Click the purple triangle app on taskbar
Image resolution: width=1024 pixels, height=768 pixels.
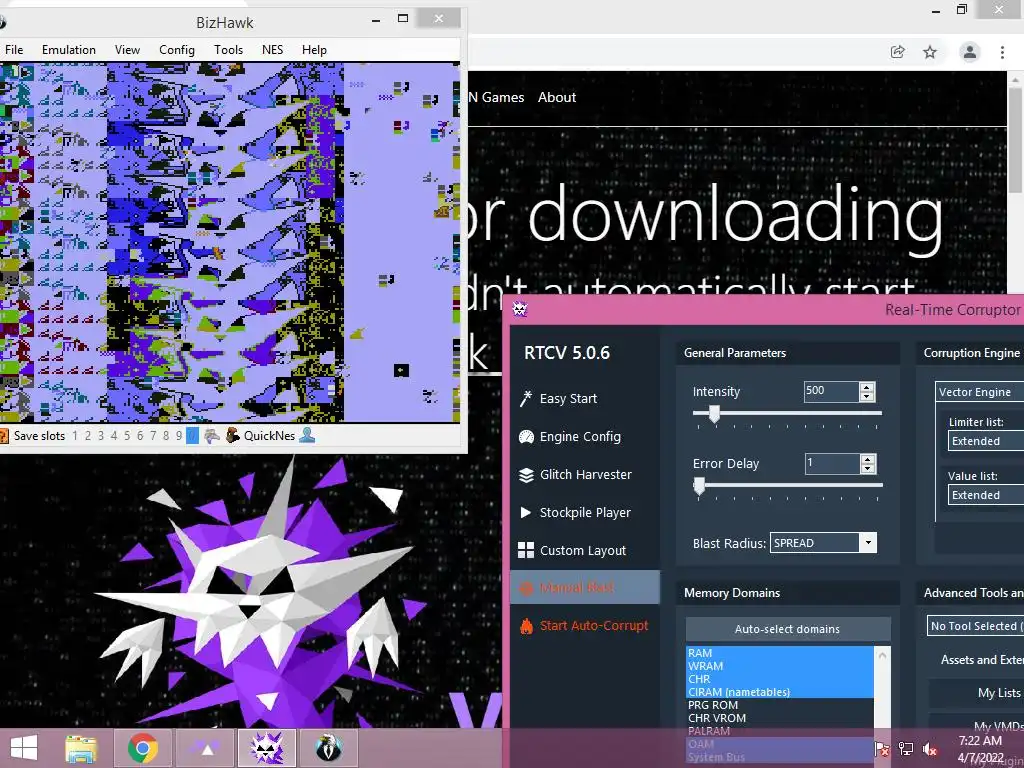pos(206,748)
